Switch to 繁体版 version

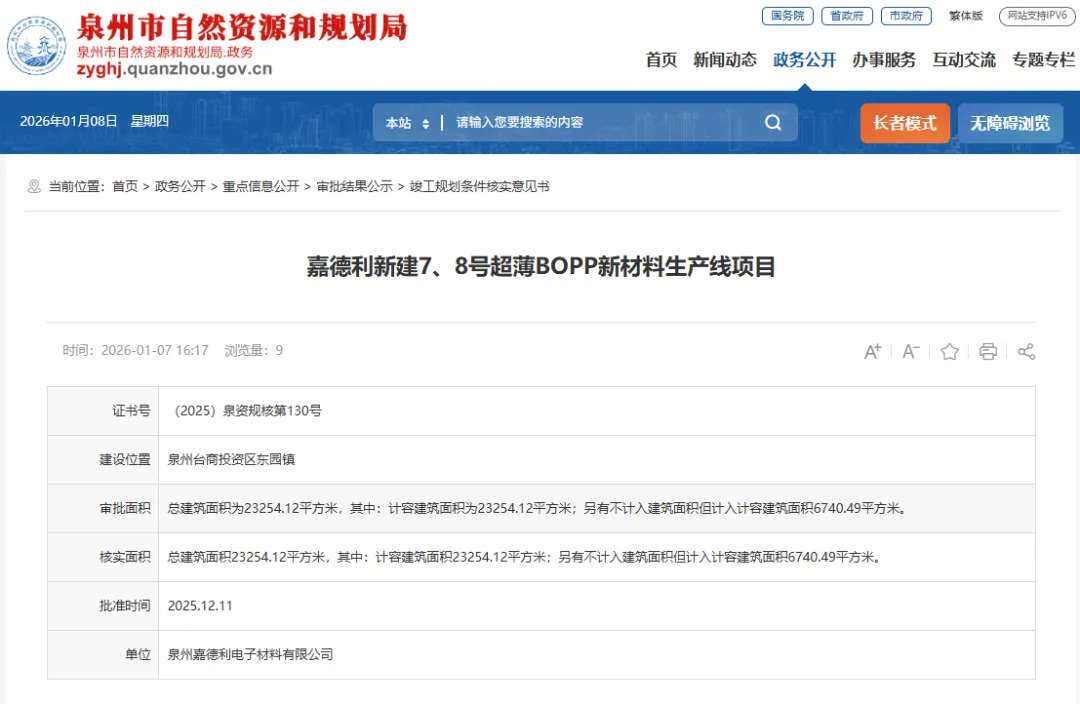pyautogui.click(x=966, y=16)
